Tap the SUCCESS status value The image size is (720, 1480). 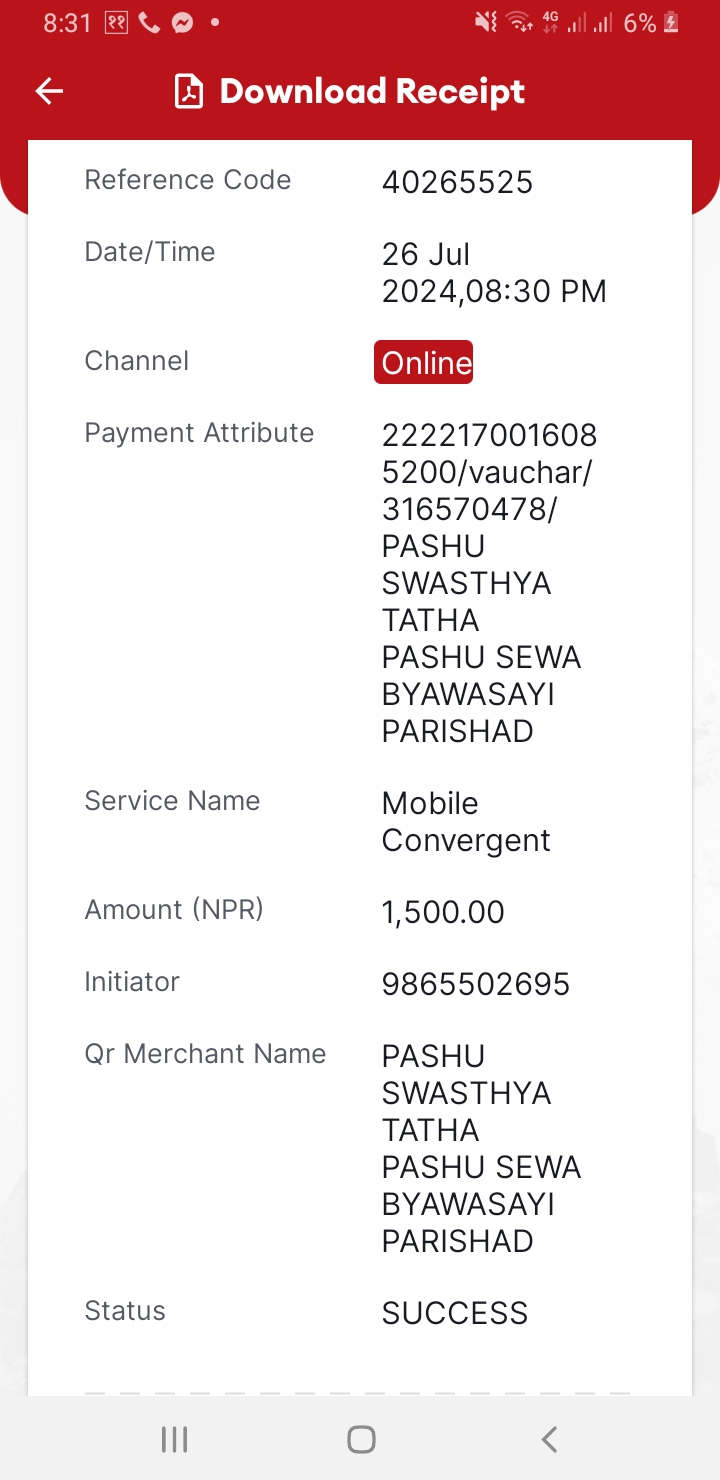click(x=455, y=1313)
